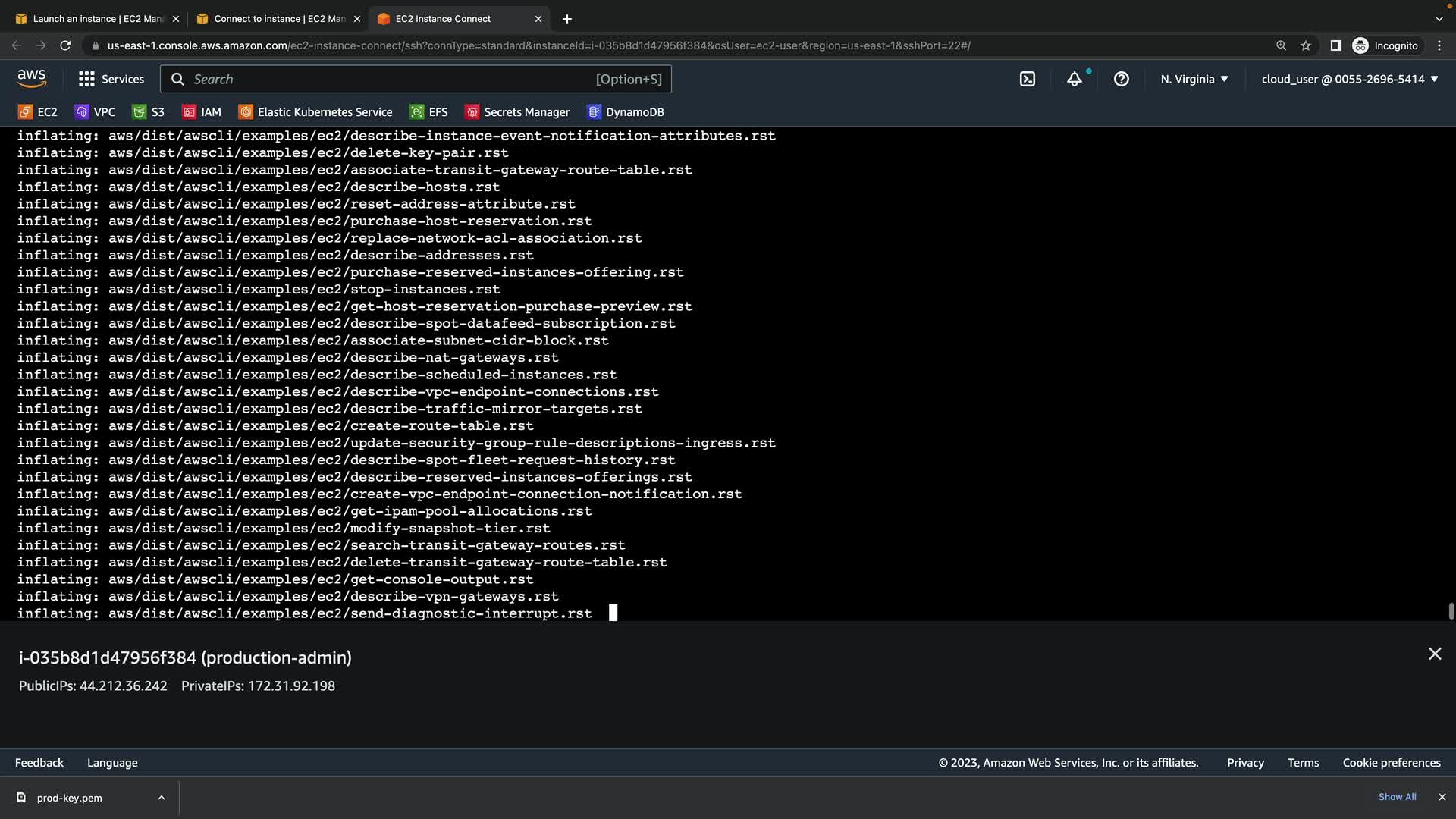Switch to Launch an instance tab
This screenshot has height=819, width=1456.
pos(97,19)
